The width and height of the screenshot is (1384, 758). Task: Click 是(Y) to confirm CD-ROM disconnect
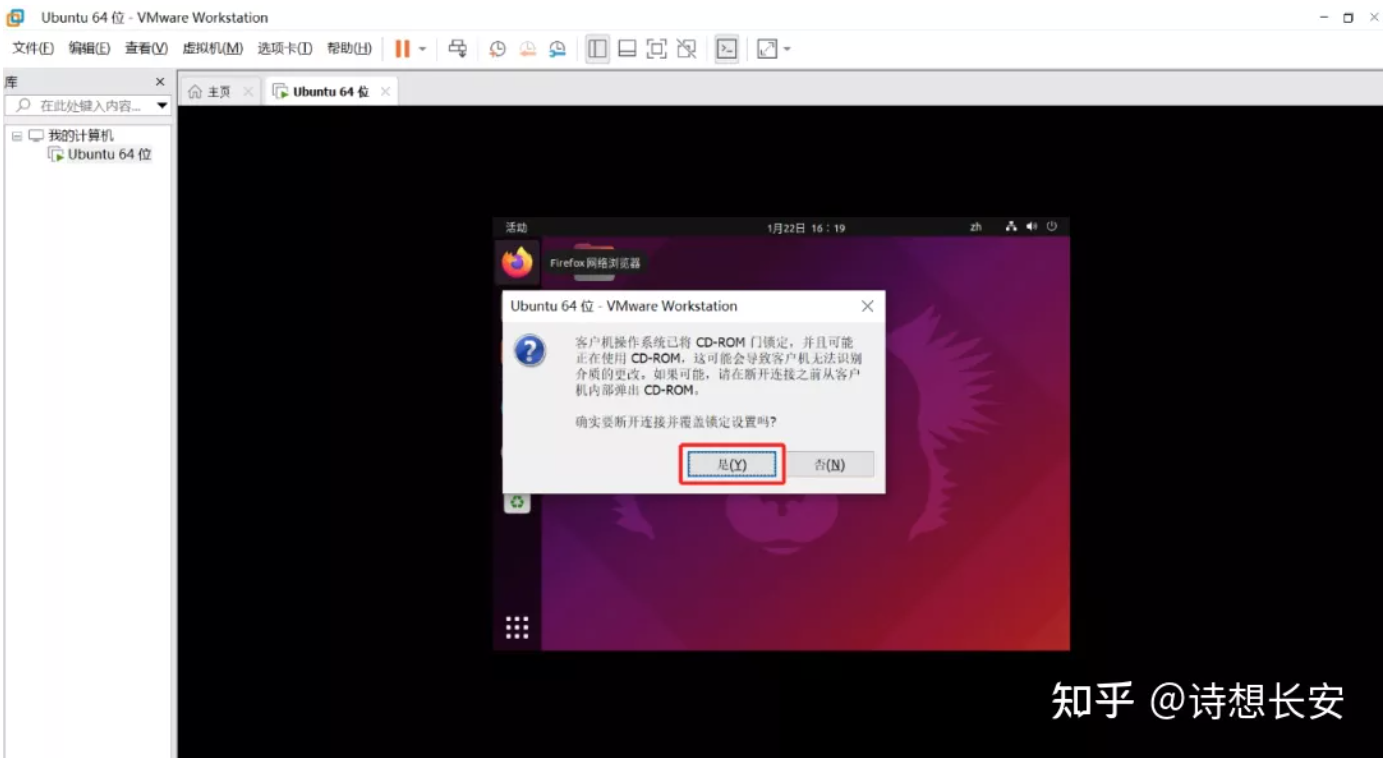tap(731, 463)
